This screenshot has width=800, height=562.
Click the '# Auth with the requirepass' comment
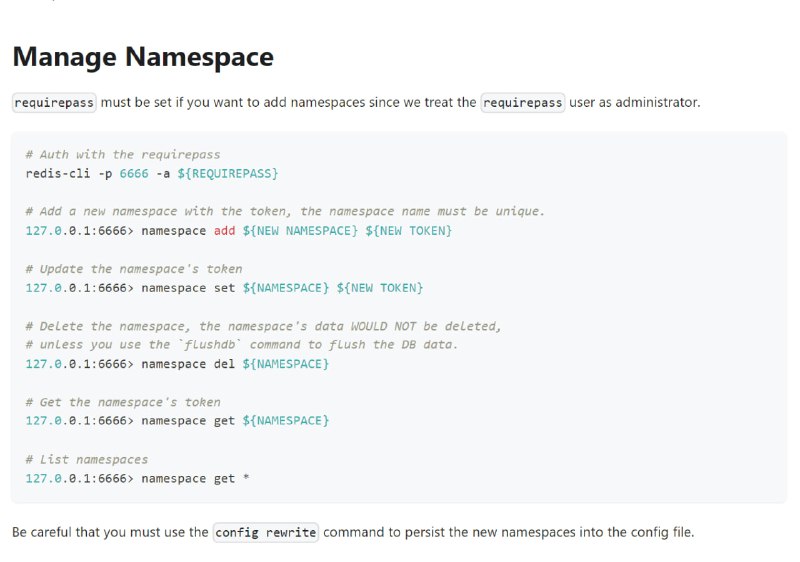pyautogui.click(x=123, y=155)
